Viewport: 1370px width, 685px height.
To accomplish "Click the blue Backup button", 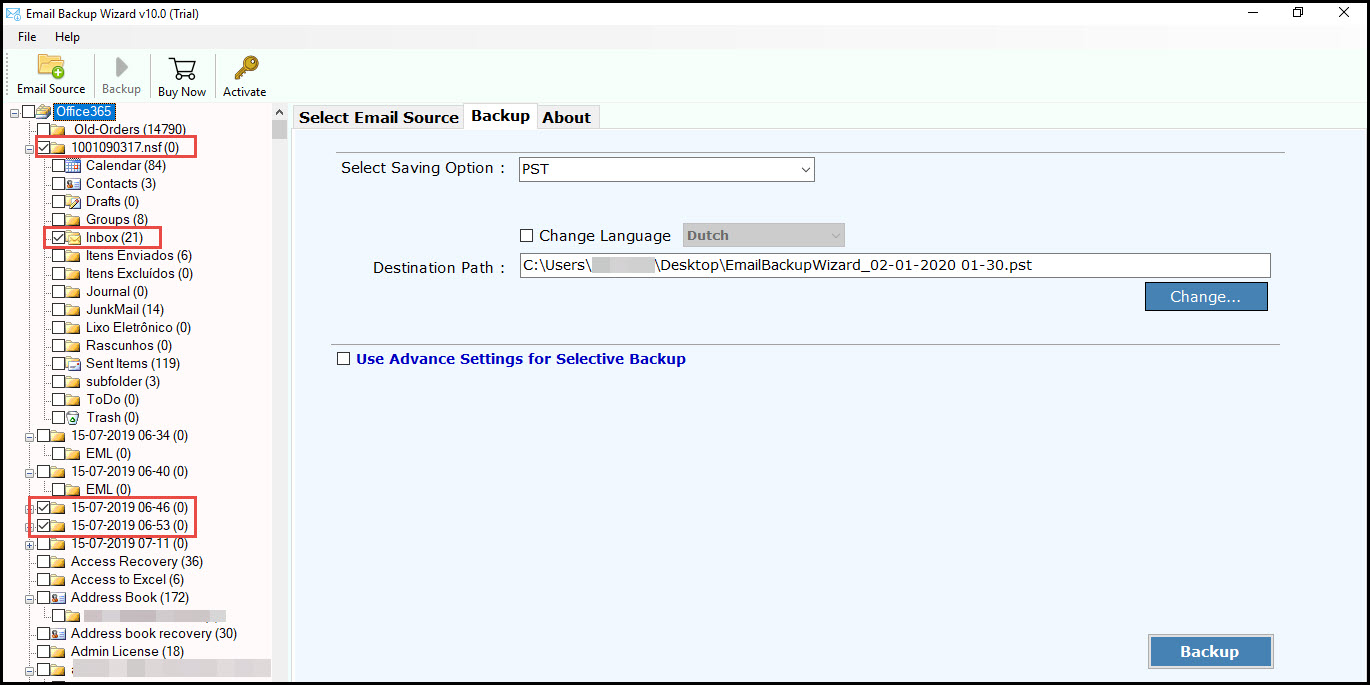I will tap(1210, 651).
